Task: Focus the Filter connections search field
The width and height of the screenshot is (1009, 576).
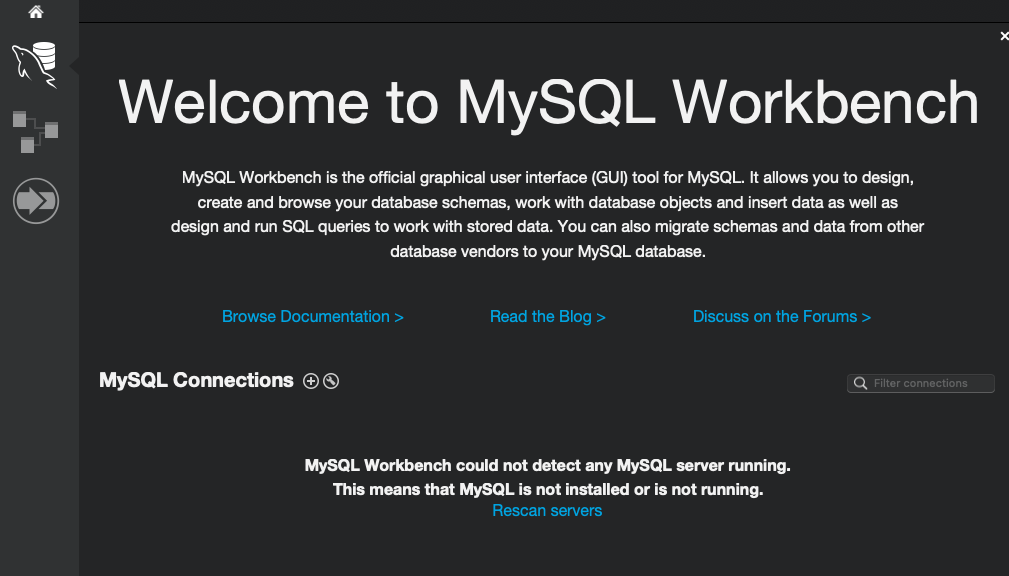Action: tap(921, 384)
